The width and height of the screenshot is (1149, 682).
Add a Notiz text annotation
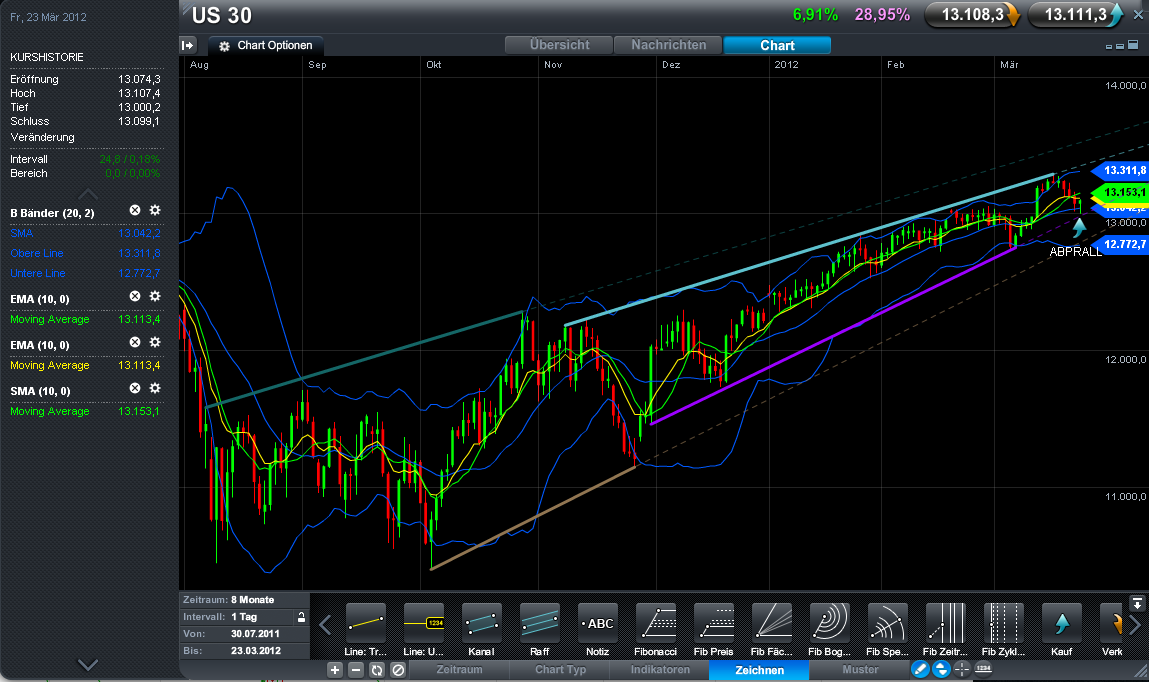597,624
